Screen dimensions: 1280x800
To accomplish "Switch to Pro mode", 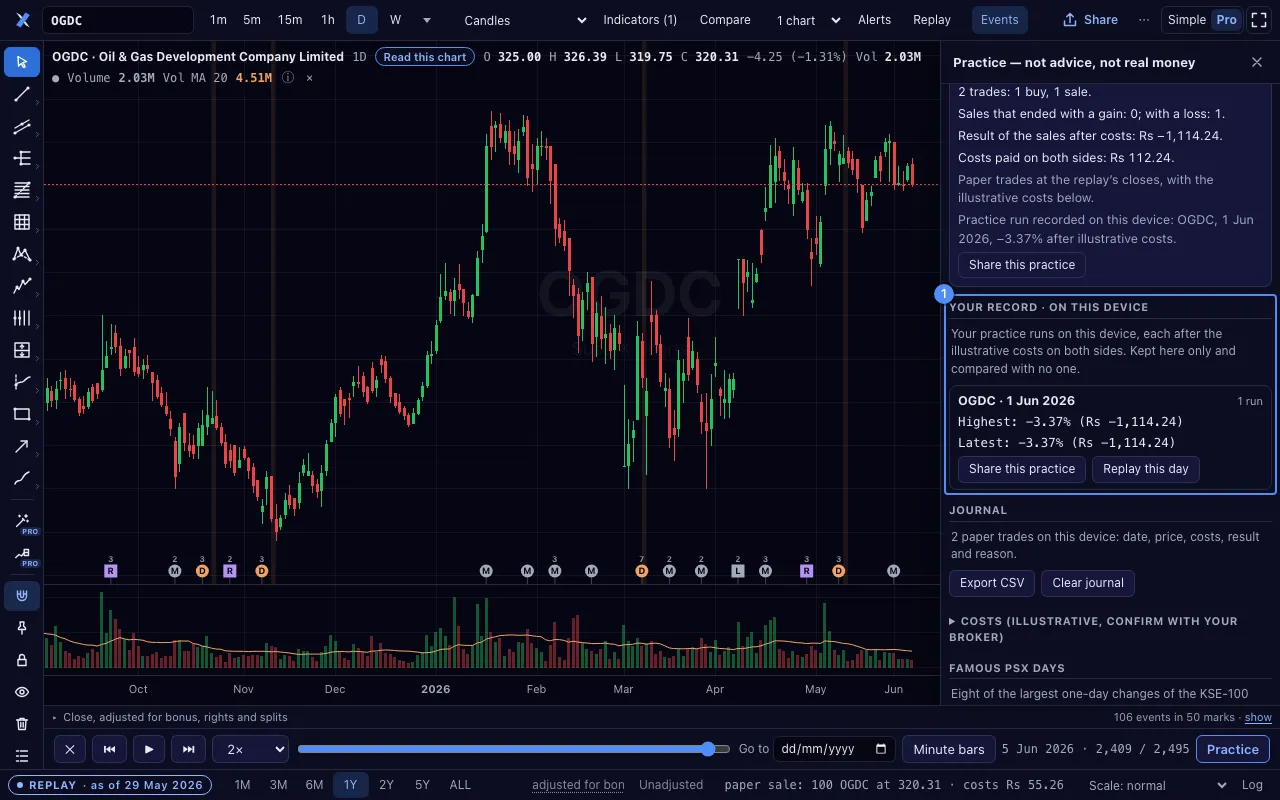I will [1226, 20].
